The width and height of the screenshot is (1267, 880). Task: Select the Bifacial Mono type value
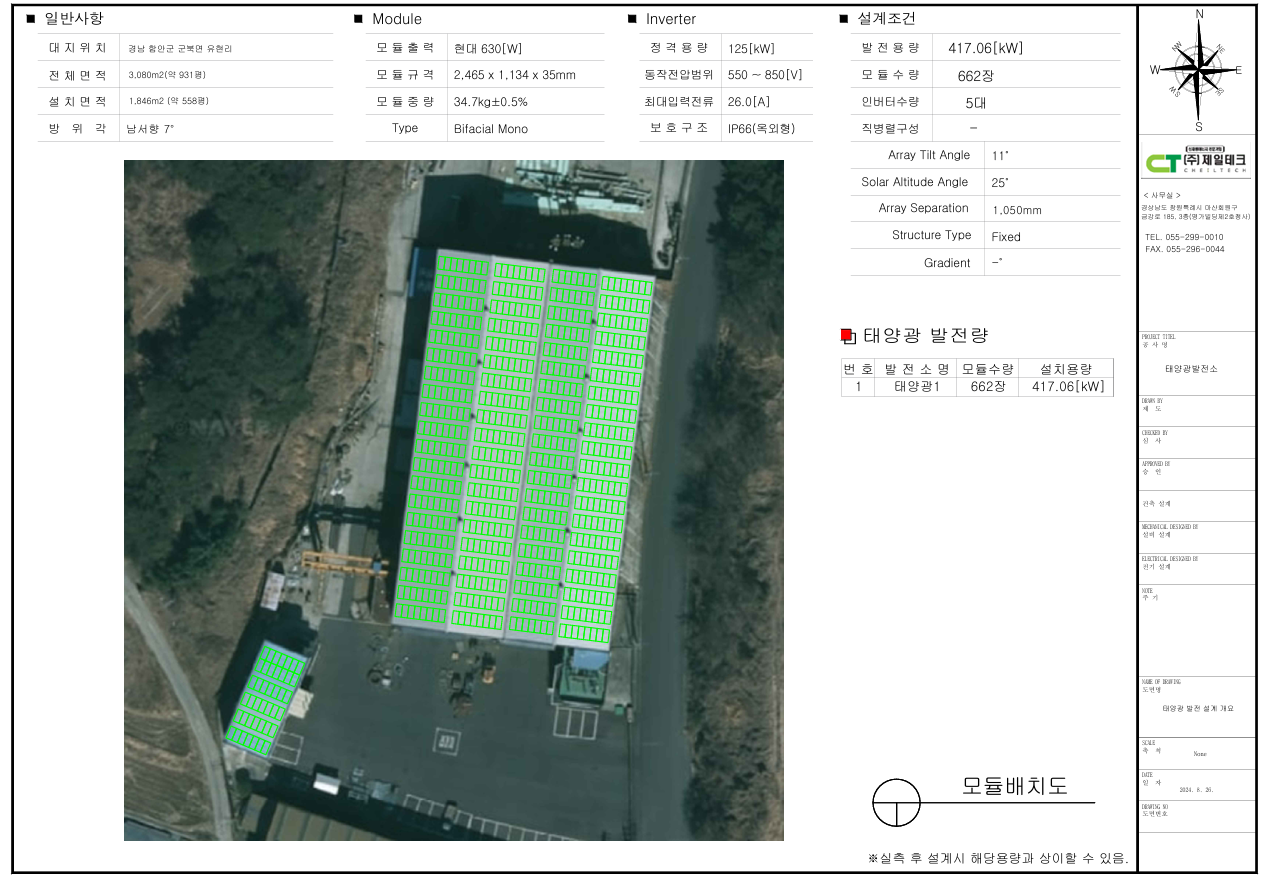[490, 129]
